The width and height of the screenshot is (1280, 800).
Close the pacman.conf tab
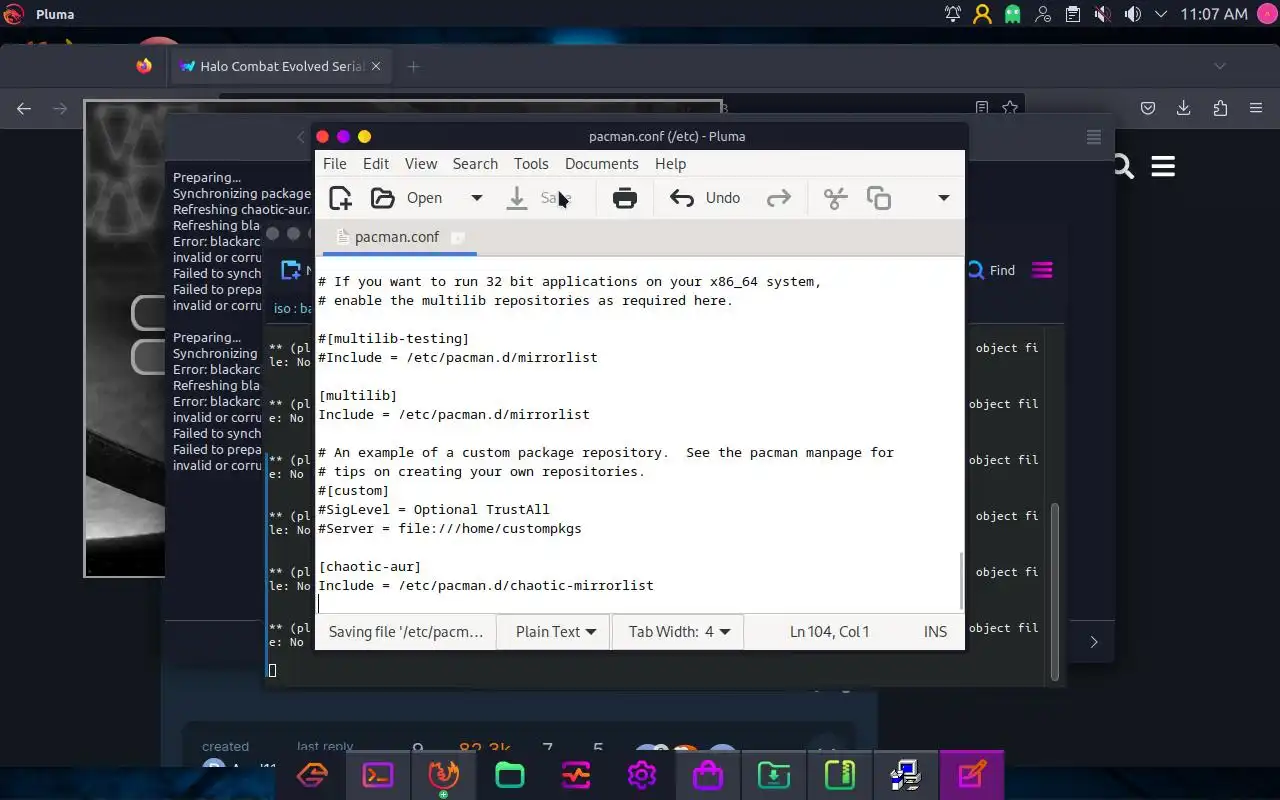(x=458, y=237)
